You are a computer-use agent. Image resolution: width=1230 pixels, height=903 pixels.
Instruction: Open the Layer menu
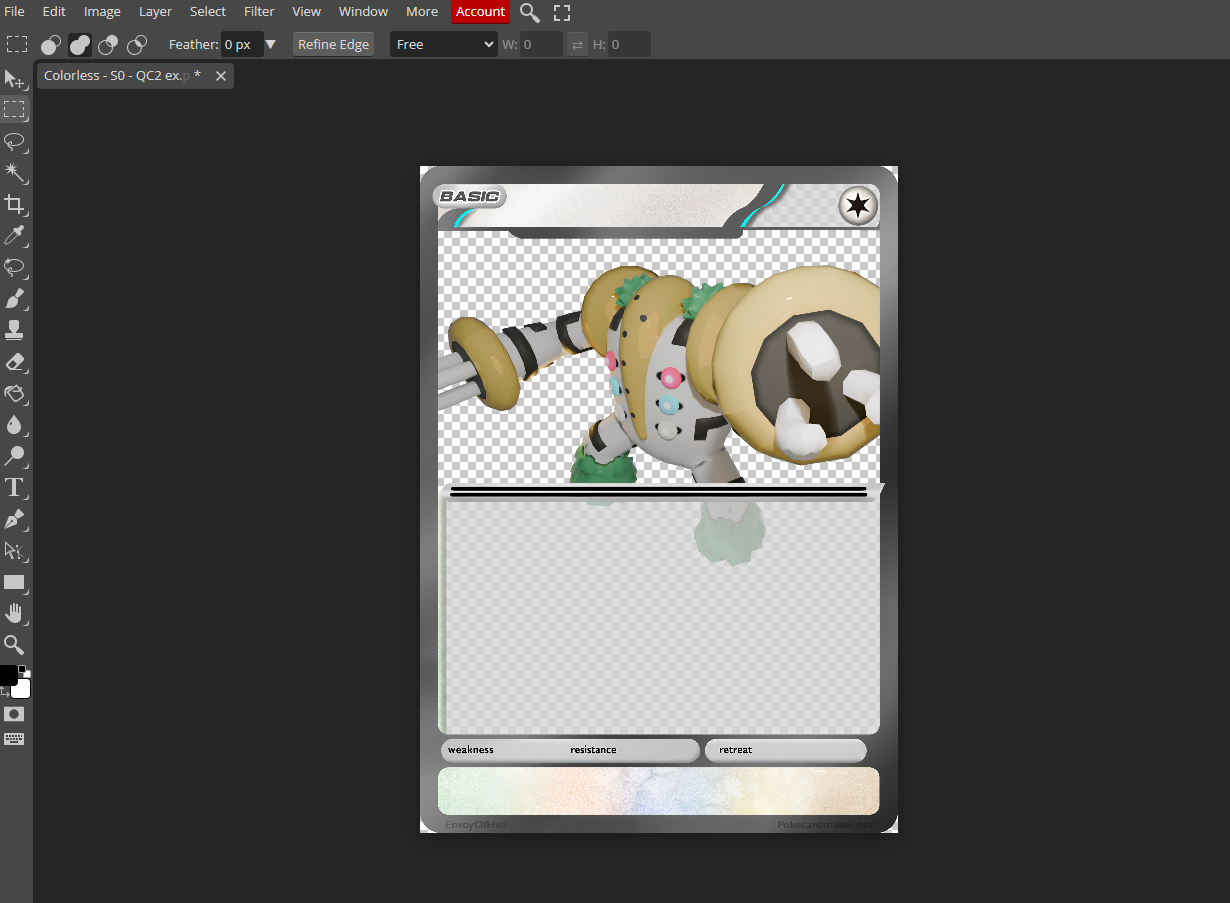(x=155, y=12)
